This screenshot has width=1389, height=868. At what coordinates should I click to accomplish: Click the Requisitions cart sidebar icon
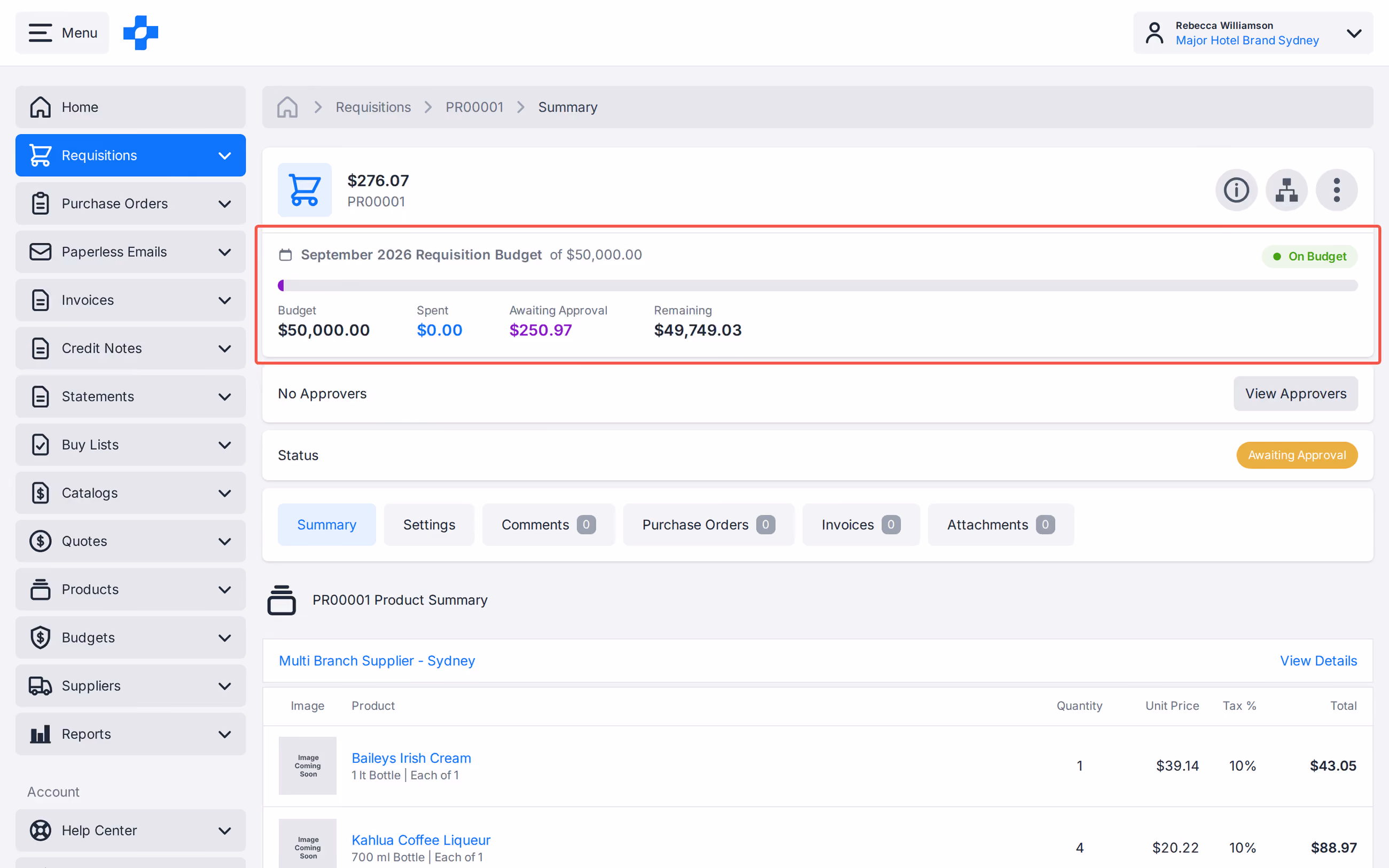click(40, 155)
